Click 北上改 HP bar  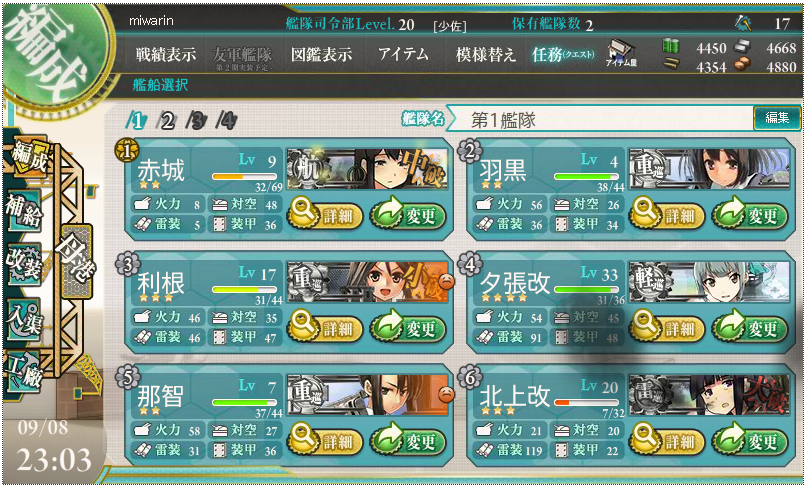[586, 402]
